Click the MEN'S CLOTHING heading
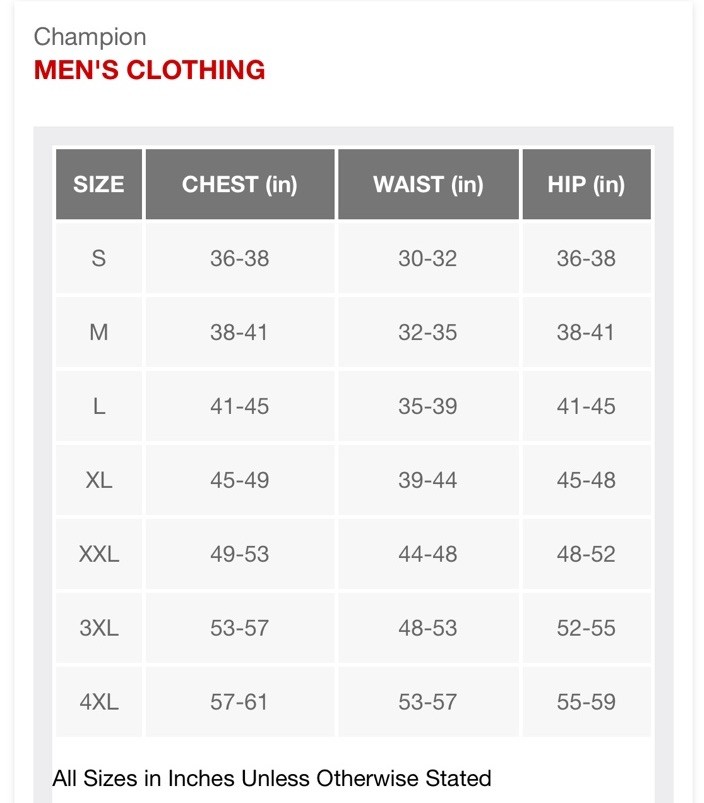 (x=150, y=70)
